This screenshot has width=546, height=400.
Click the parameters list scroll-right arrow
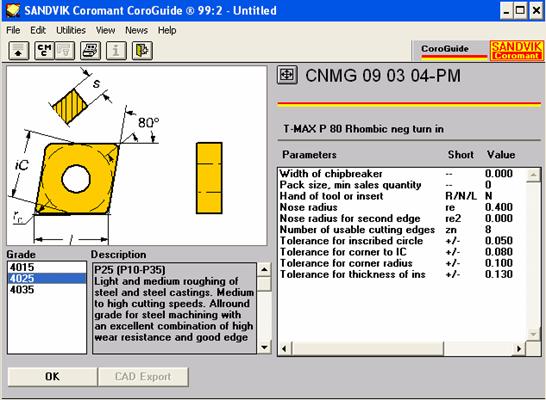(x=519, y=348)
